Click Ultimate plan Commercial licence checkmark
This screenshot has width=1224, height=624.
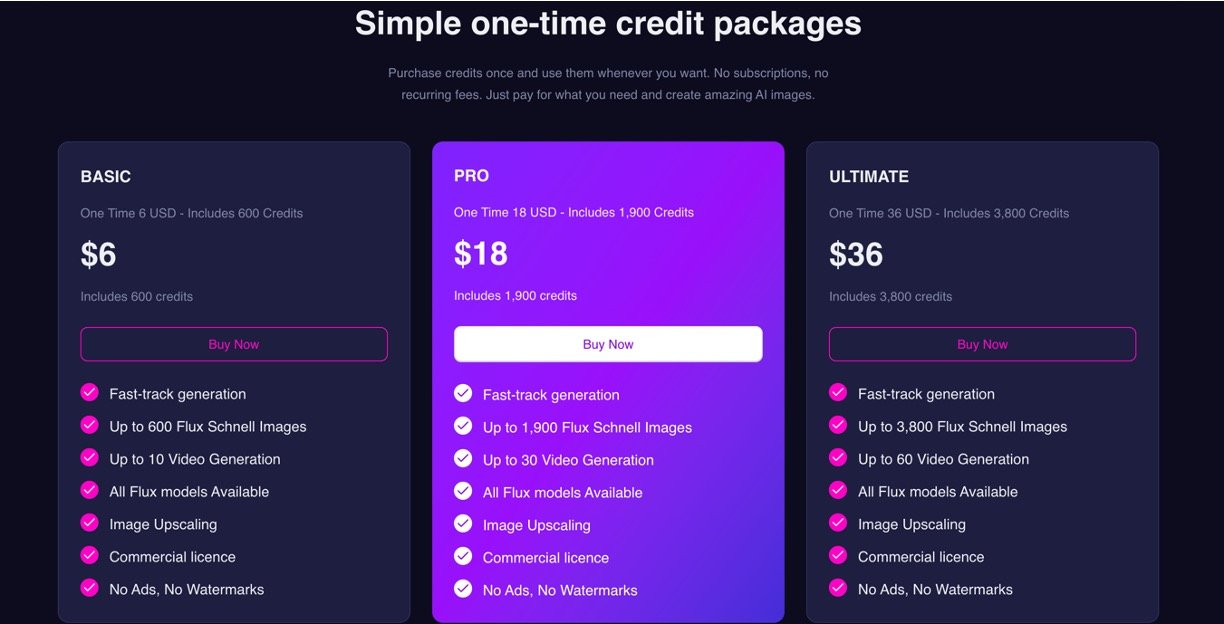coord(838,555)
